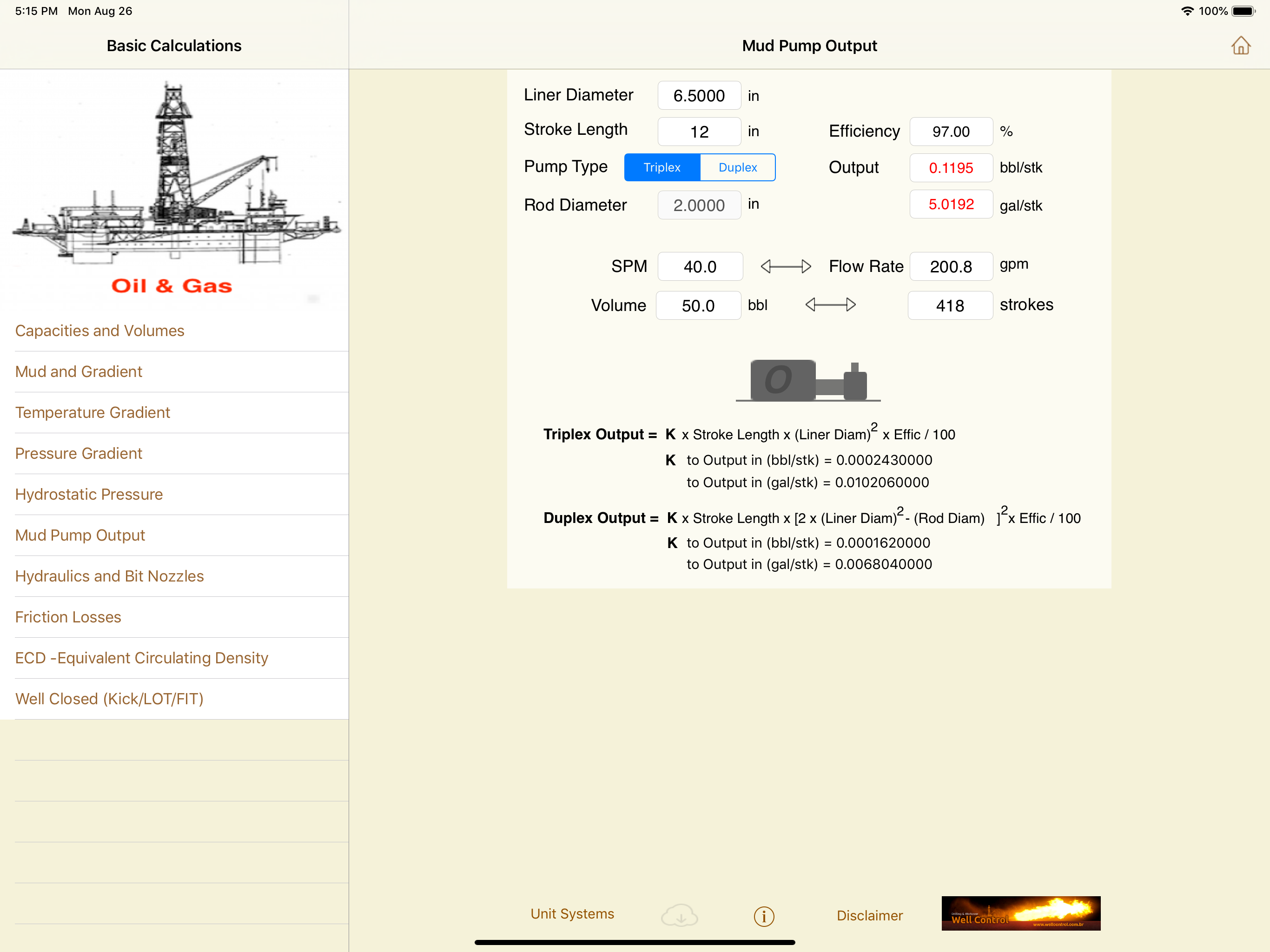Edit the Efficiency percent field
The image size is (1270, 952).
click(x=951, y=132)
